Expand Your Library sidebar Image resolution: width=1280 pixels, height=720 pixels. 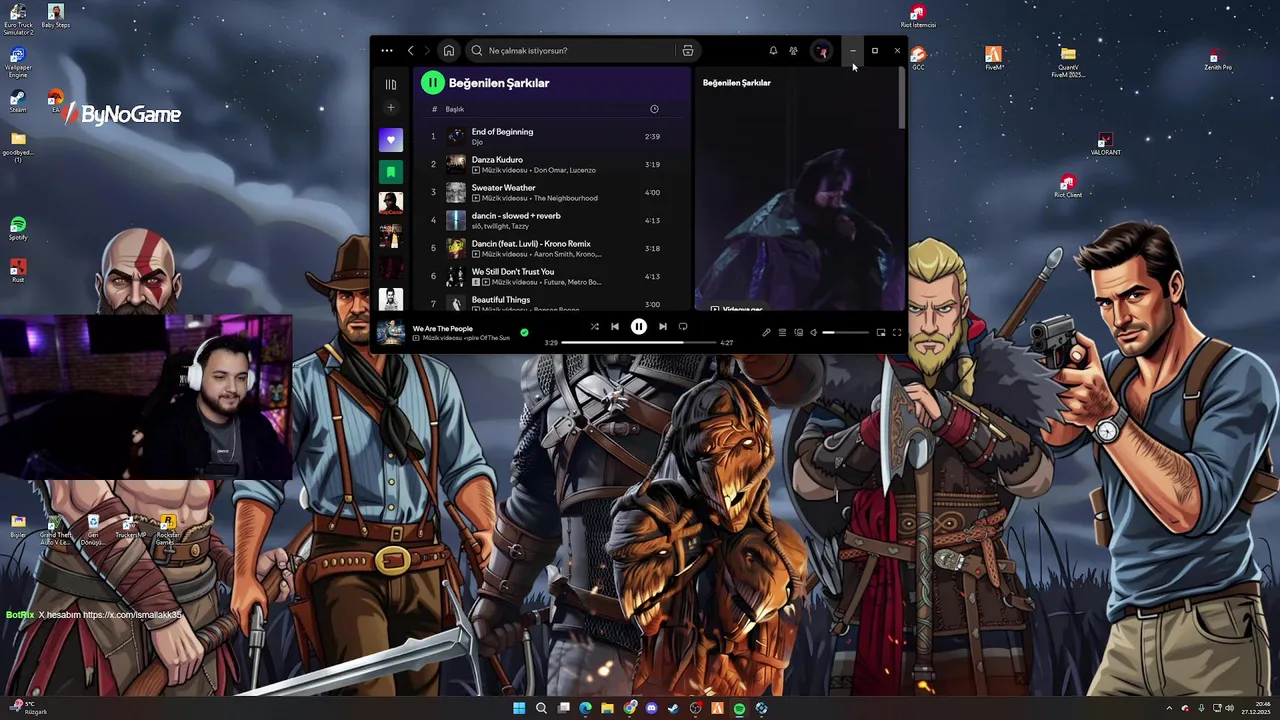pyautogui.click(x=391, y=84)
